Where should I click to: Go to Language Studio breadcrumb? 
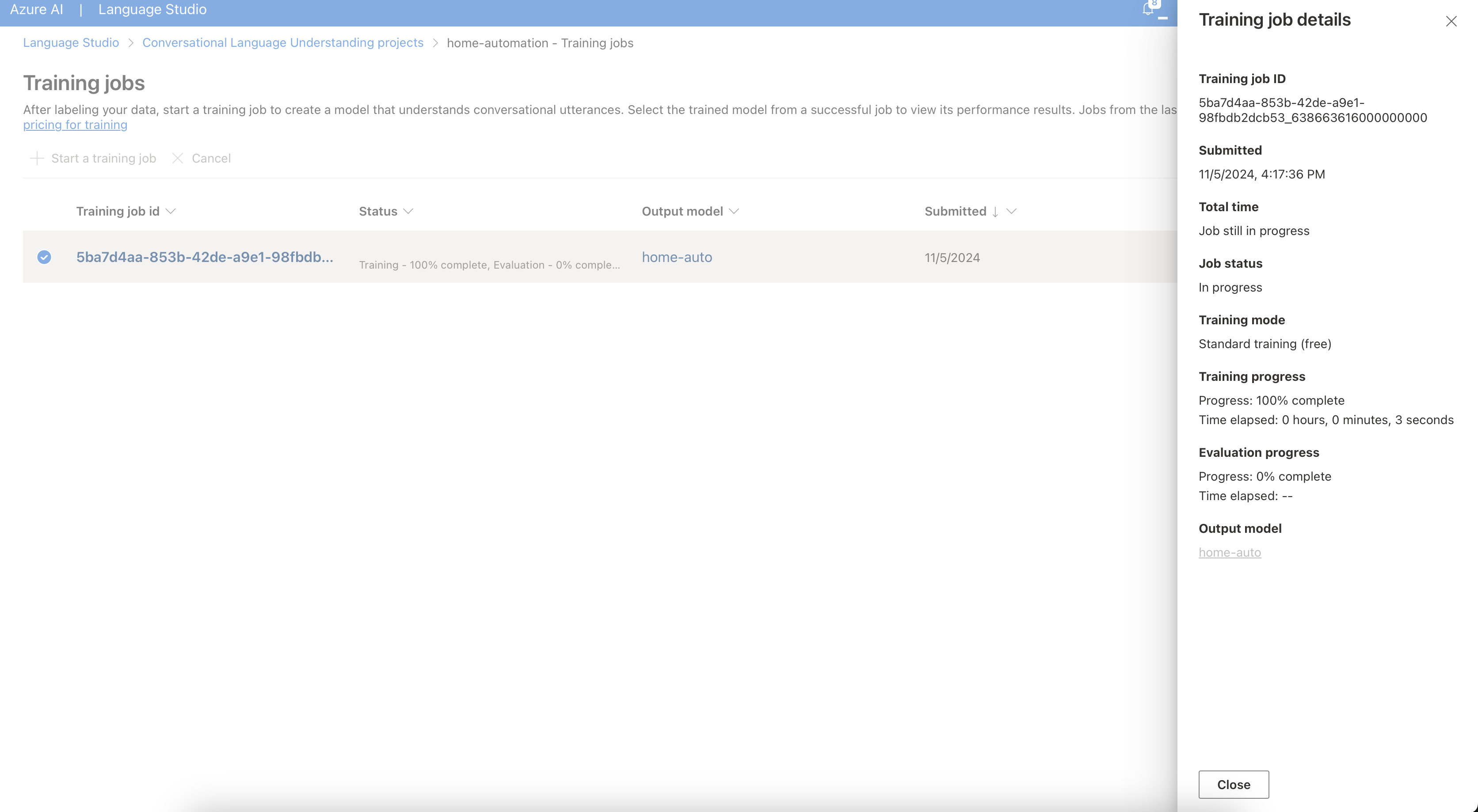(71, 43)
